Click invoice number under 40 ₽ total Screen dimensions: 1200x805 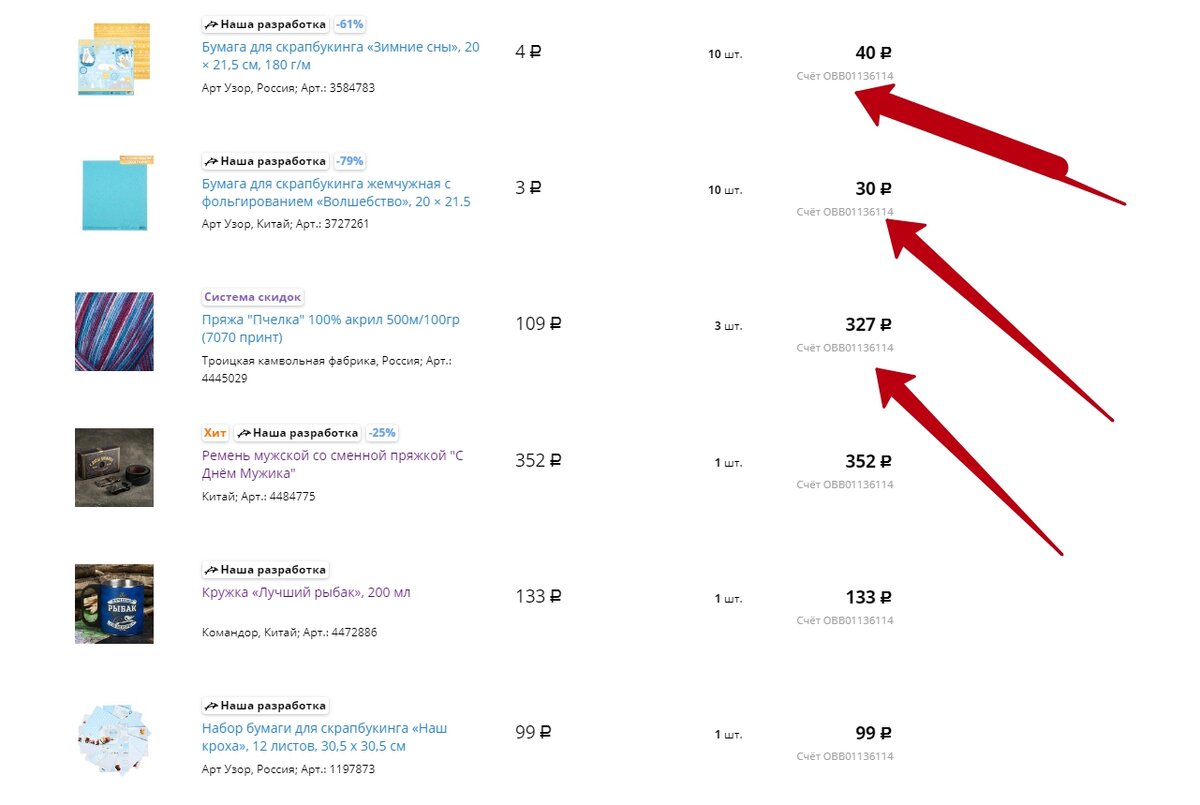845,76
